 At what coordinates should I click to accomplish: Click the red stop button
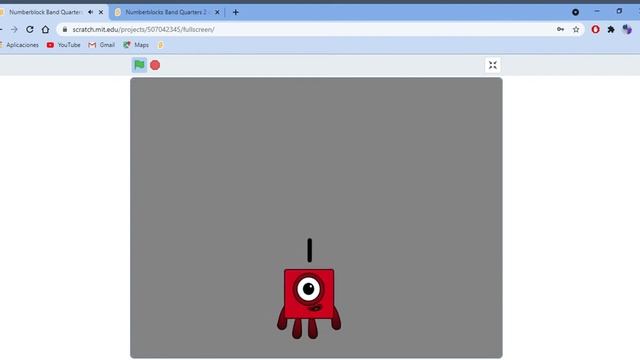pyautogui.click(x=155, y=65)
